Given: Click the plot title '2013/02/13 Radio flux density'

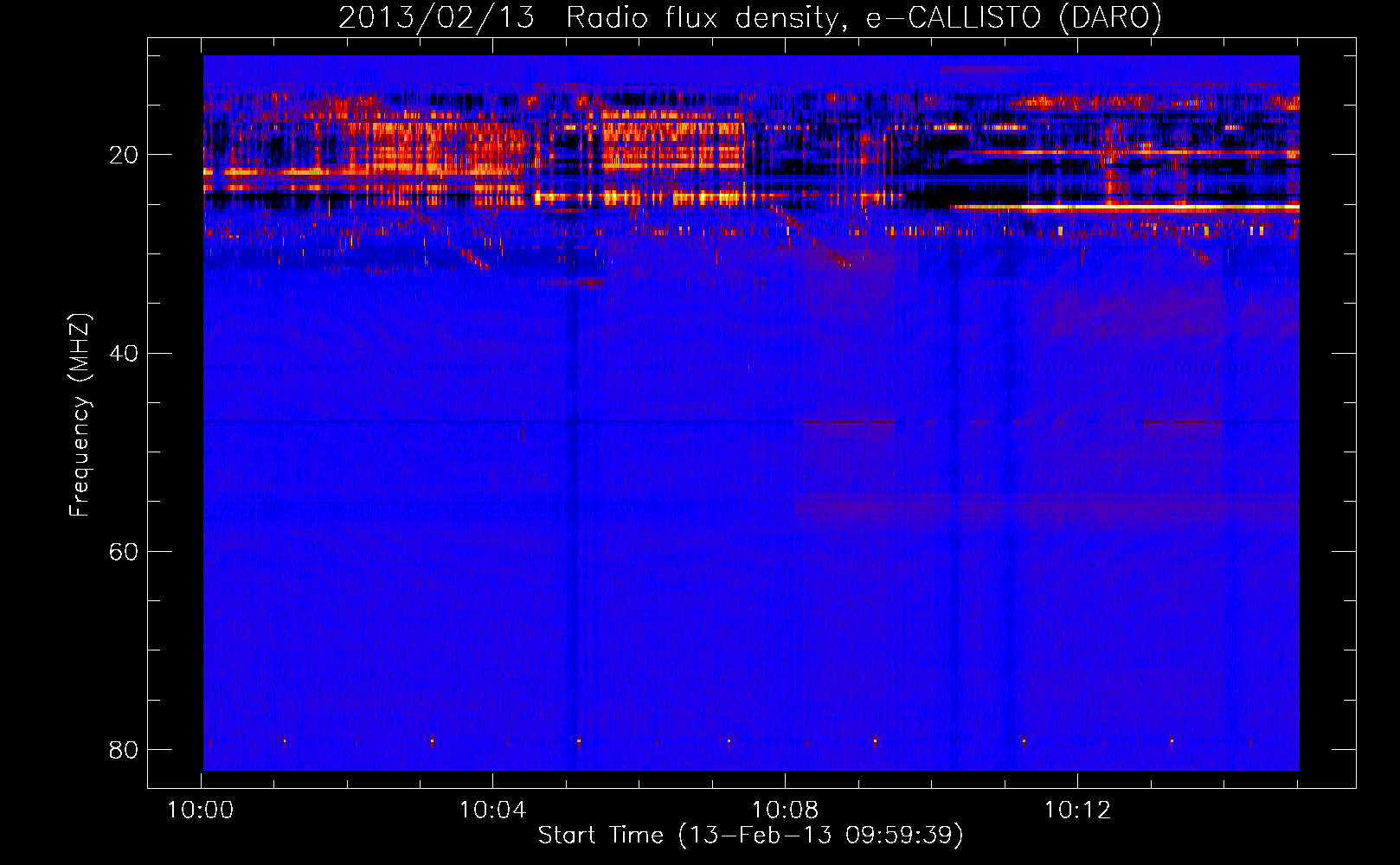Looking at the screenshot, I should point(750,17).
